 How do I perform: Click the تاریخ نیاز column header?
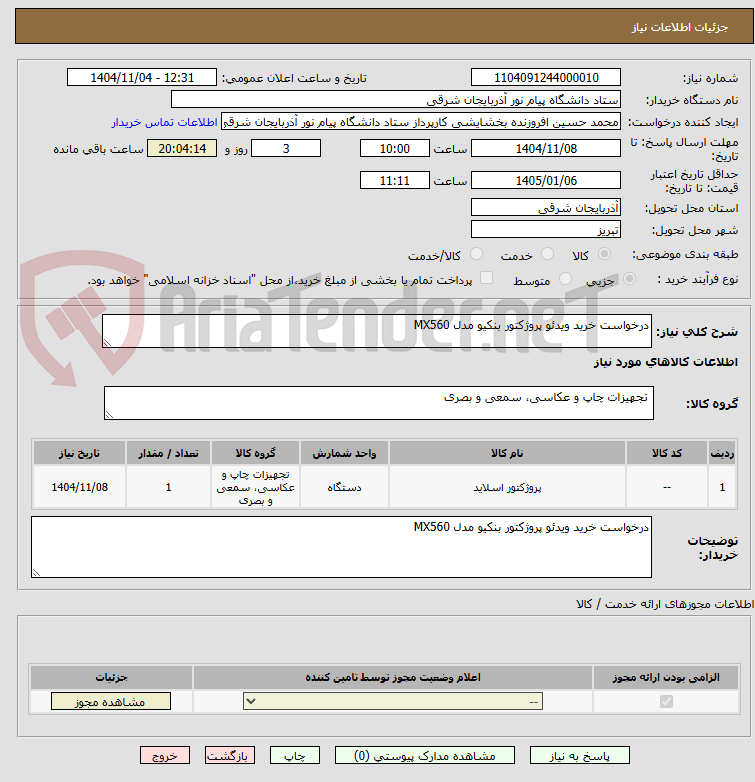coord(80,453)
